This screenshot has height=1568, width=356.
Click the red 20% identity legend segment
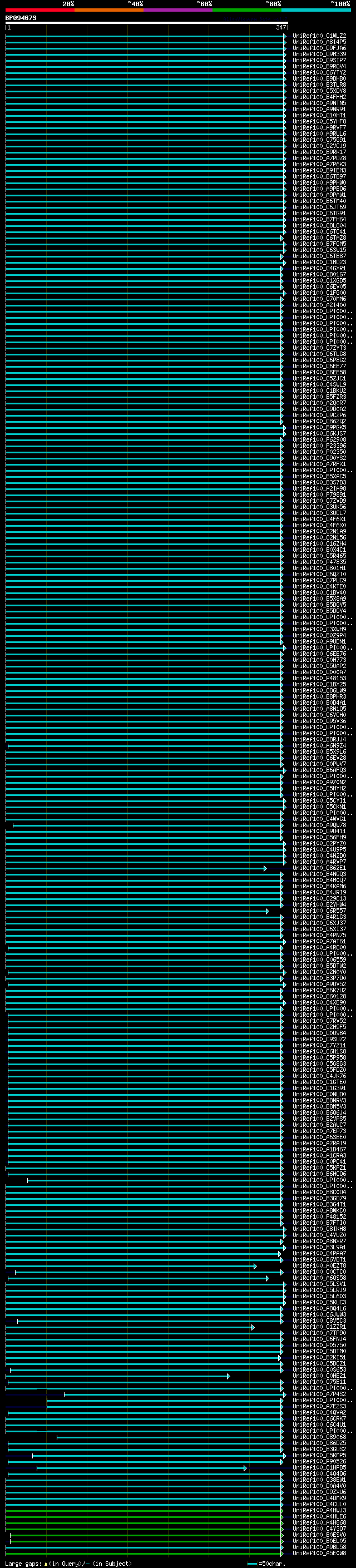coord(39,10)
